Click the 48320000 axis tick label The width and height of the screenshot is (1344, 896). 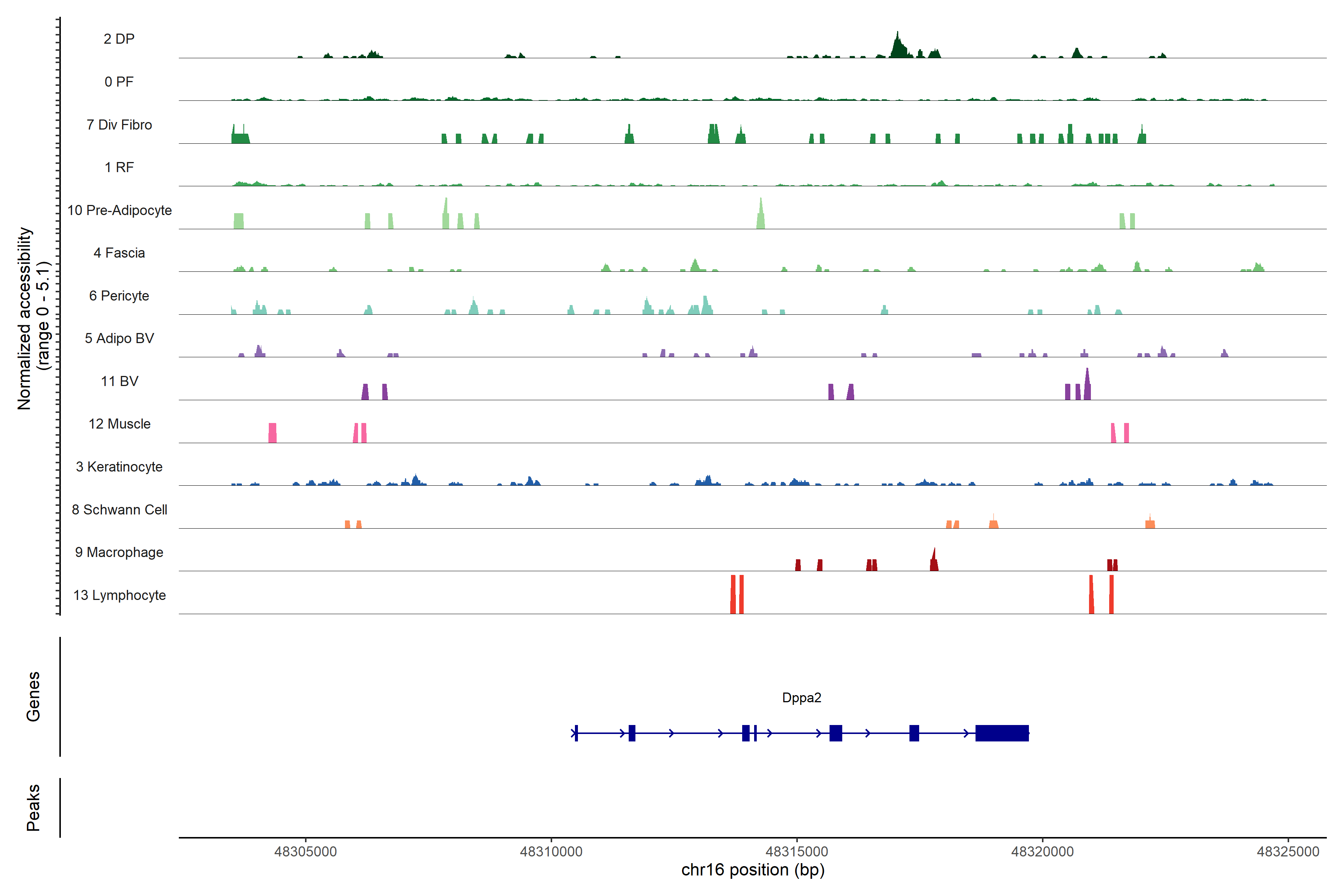click(1042, 852)
